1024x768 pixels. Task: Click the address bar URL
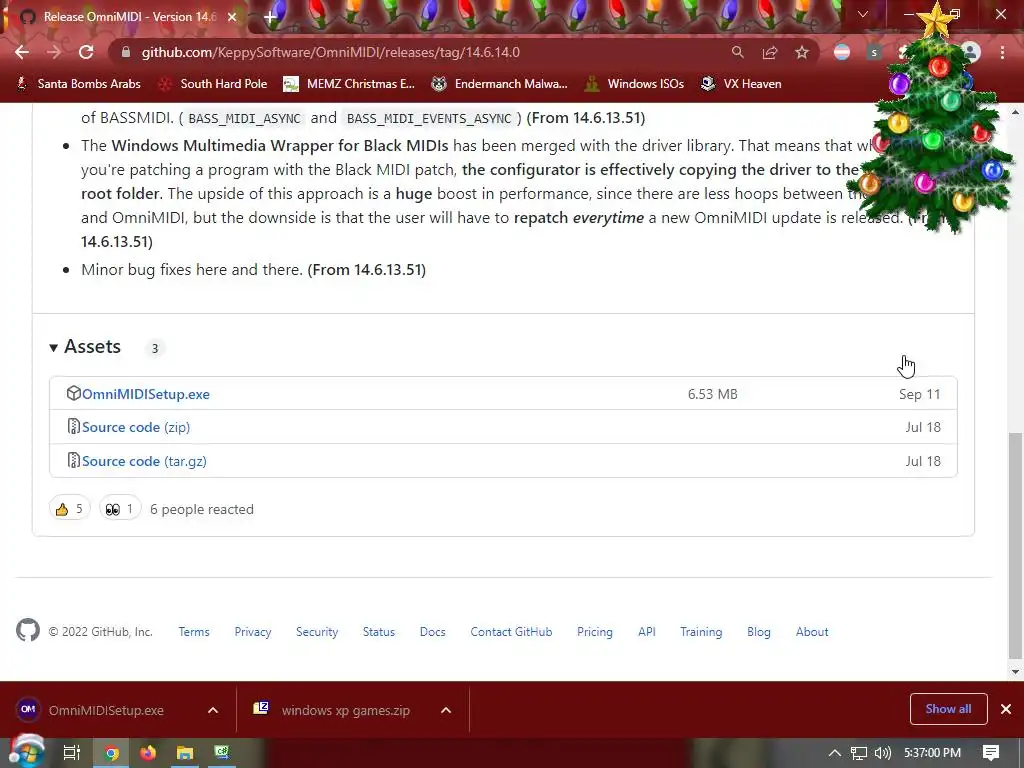click(x=330, y=52)
